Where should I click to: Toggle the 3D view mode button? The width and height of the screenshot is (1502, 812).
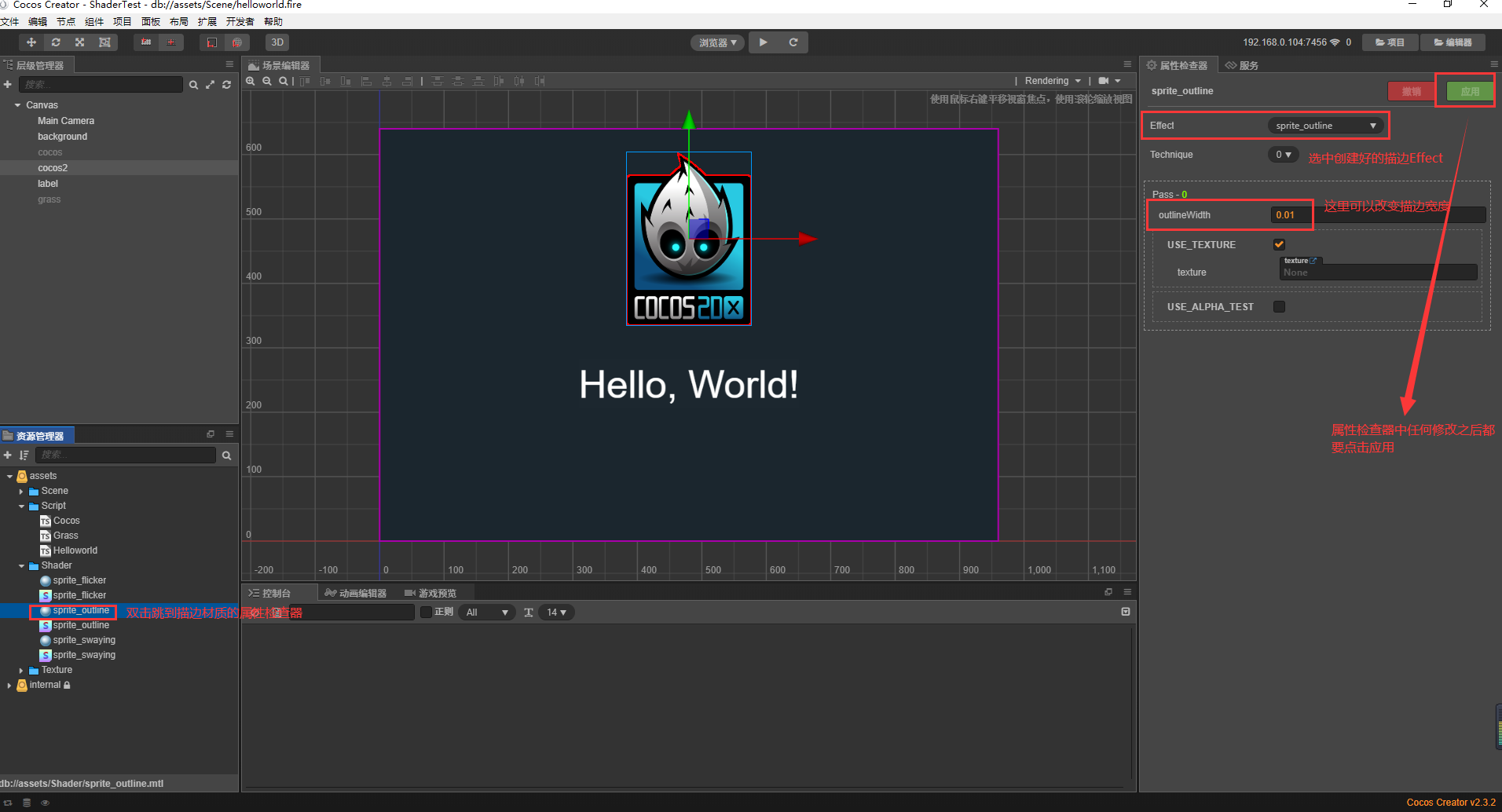[x=277, y=42]
